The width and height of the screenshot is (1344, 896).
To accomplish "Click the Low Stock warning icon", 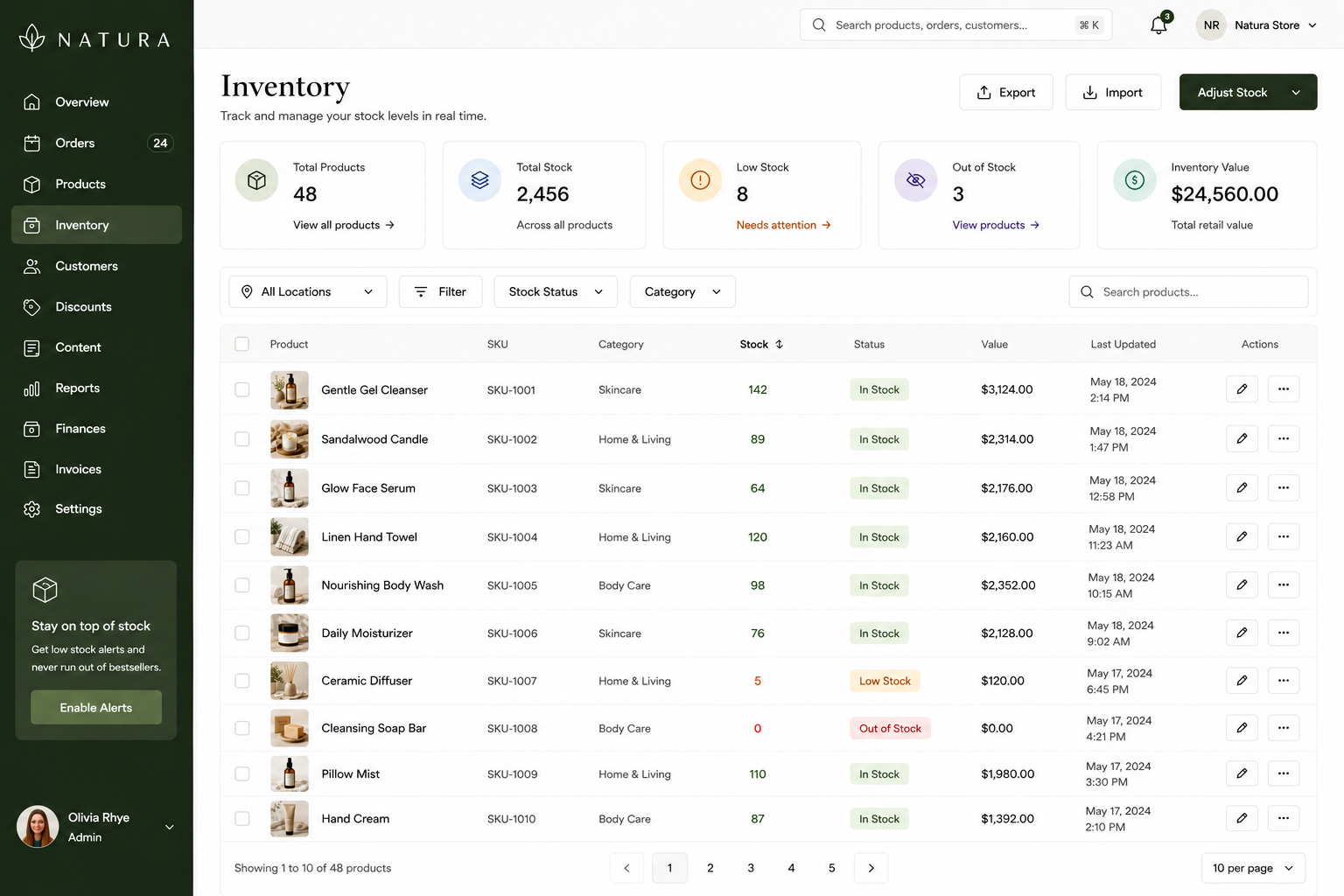I will pyautogui.click(x=700, y=180).
